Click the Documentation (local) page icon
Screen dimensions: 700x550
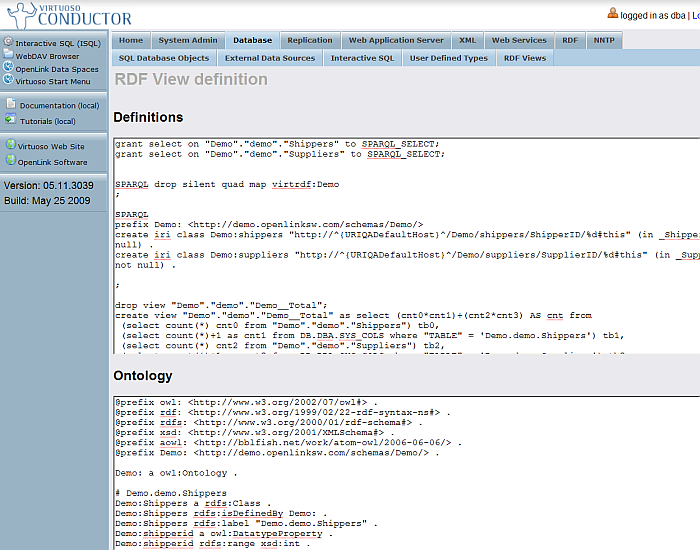[11, 103]
